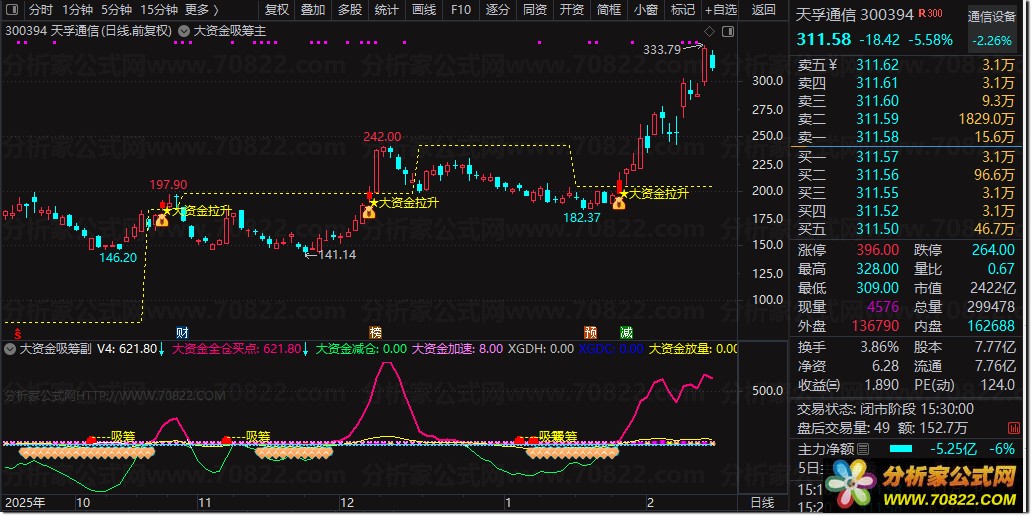Click the PE(动) value 124.0
Viewport: 1033px width, 516px height.
coord(995,384)
